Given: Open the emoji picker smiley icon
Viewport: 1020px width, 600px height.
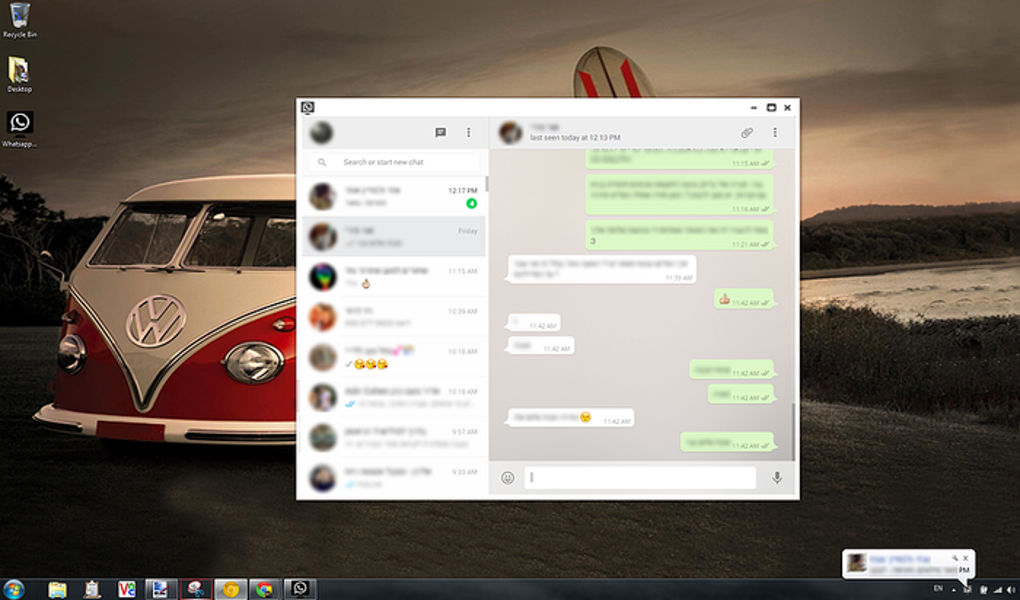Looking at the screenshot, I should tap(507, 478).
